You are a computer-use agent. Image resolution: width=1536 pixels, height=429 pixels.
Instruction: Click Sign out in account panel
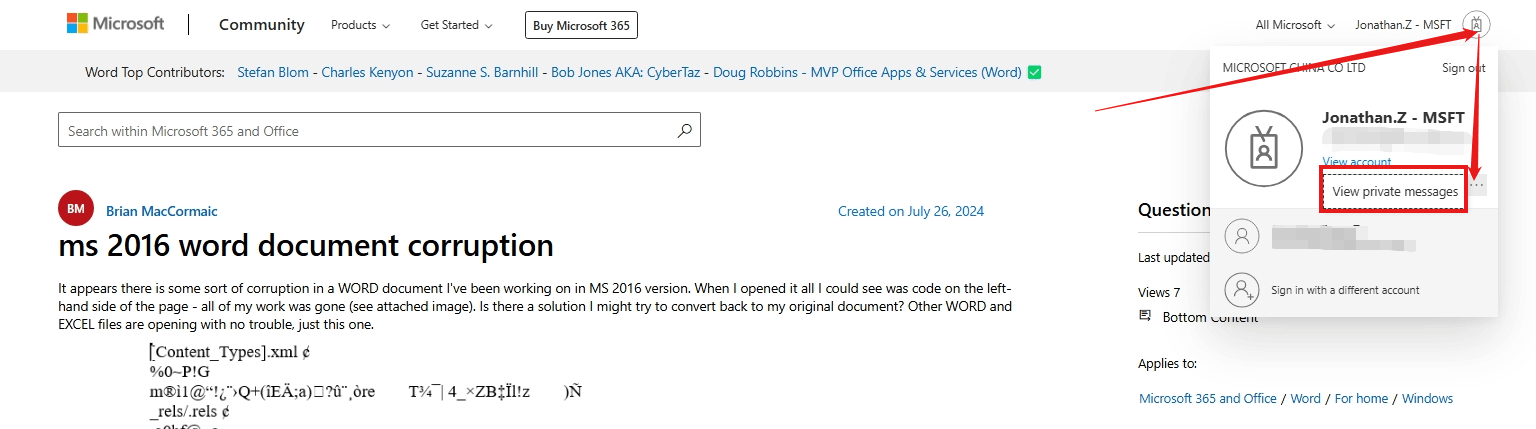pyautogui.click(x=1463, y=68)
